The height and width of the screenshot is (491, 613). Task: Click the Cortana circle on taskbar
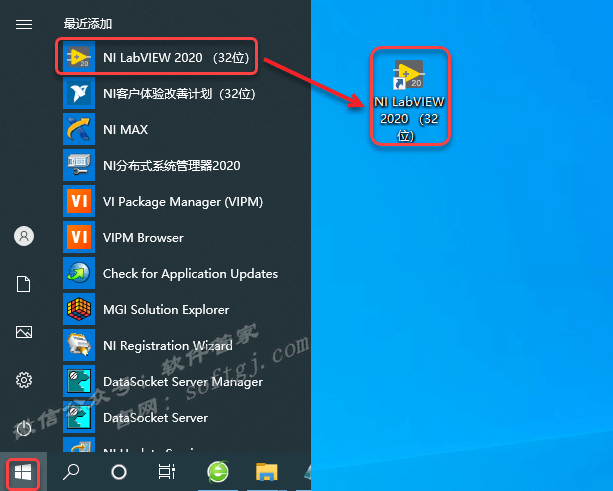[119, 472]
